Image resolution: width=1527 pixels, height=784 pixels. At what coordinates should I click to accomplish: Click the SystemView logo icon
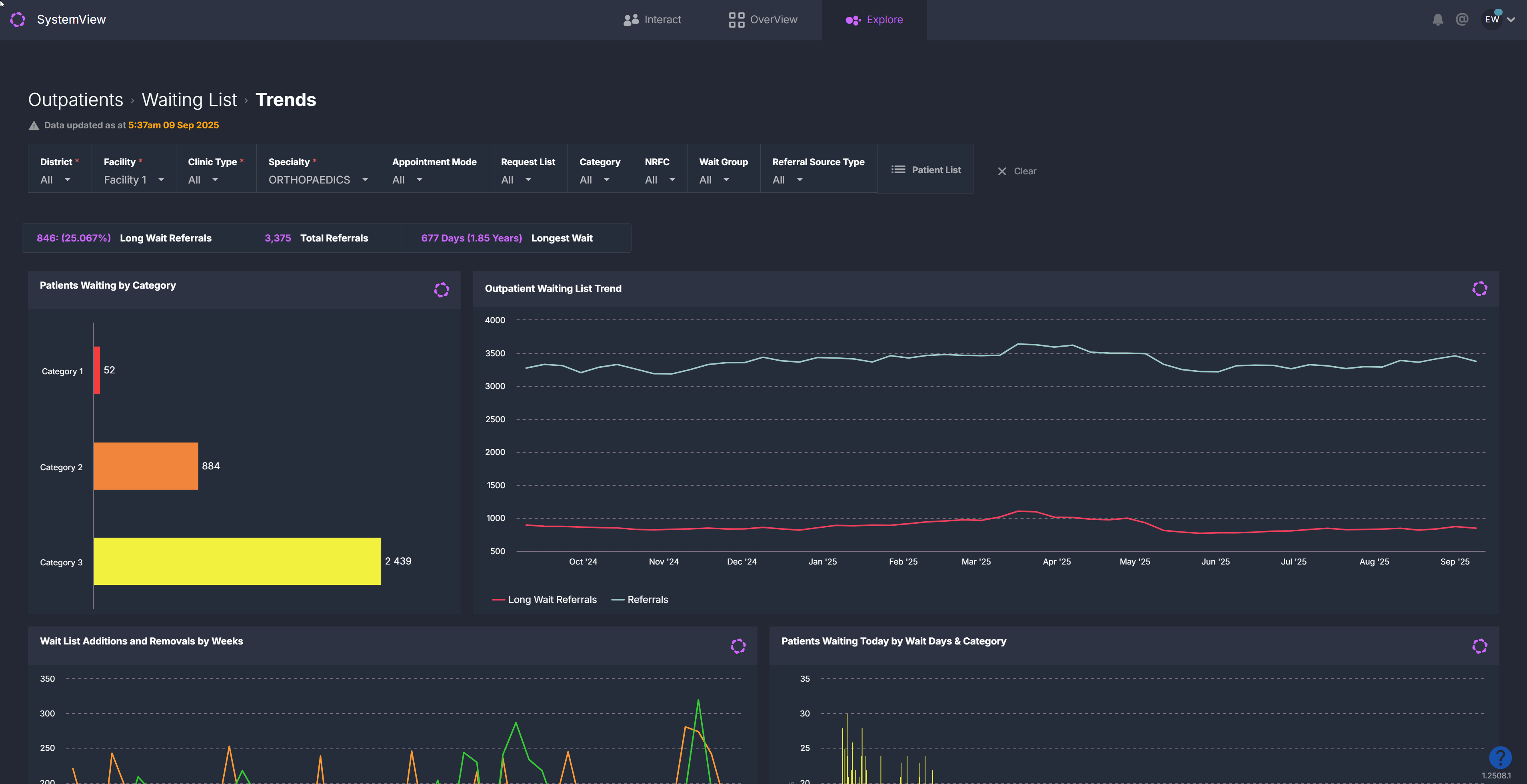[x=18, y=20]
